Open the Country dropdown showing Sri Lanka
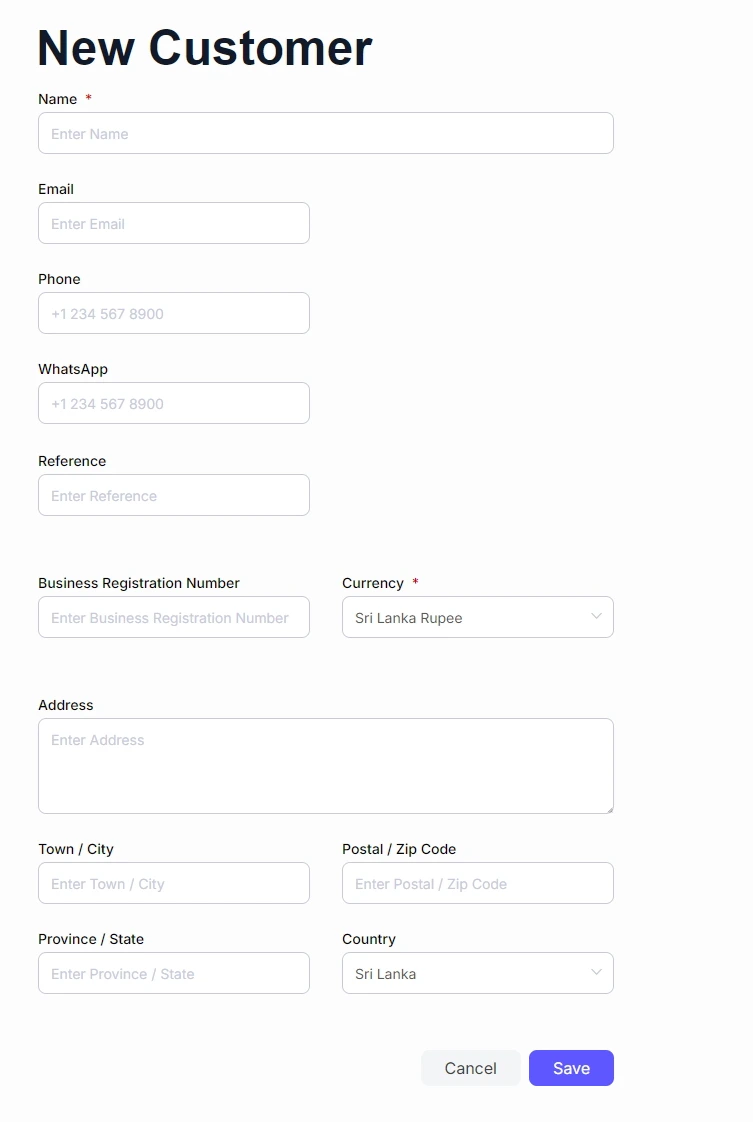 click(x=465, y=973)
